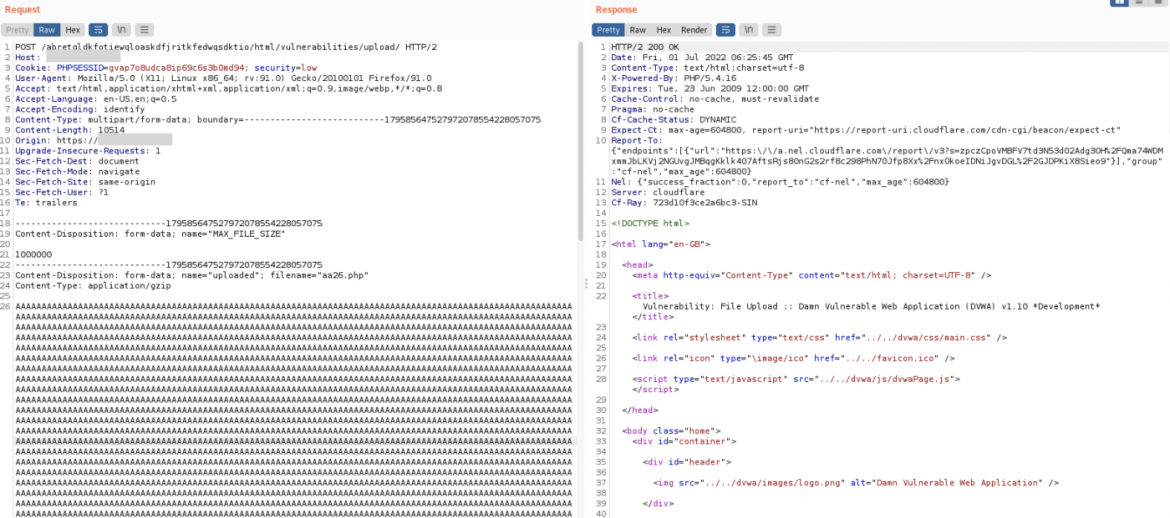Click the Accept-Encoding: identity line
Image resolution: width=1170 pixels, height=518 pixels.
pyautogui.click(x=80, y=109)
